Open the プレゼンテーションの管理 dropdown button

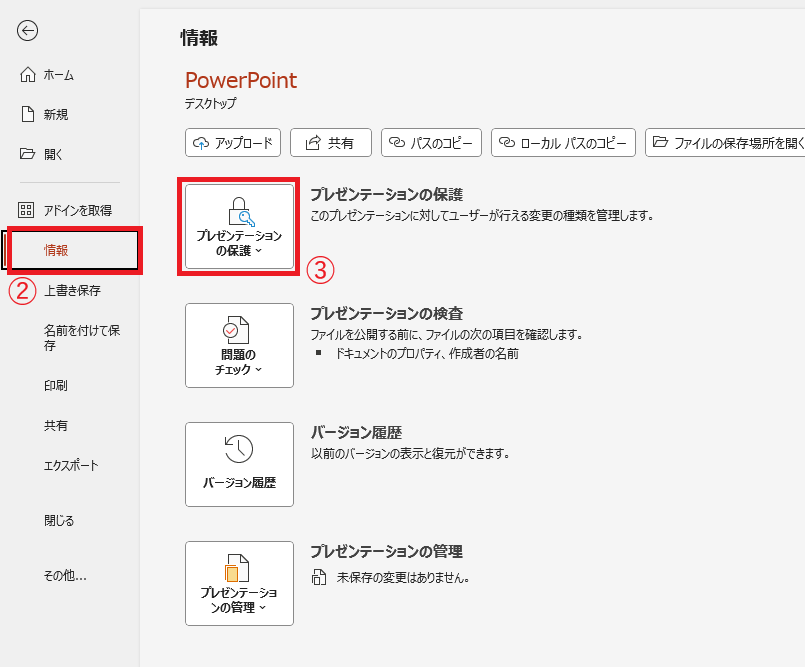click(x=239, y=583)
